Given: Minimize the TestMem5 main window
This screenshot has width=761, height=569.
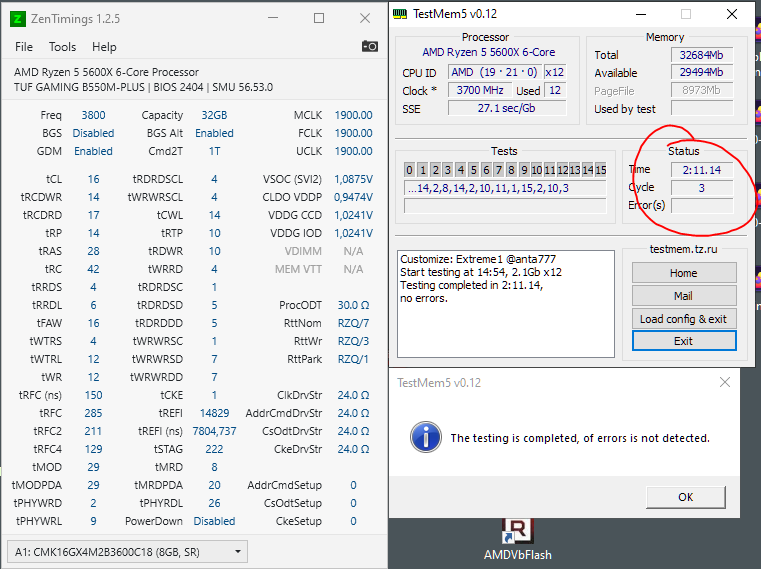Looking at the screenshot, I should tap(641, 15).
